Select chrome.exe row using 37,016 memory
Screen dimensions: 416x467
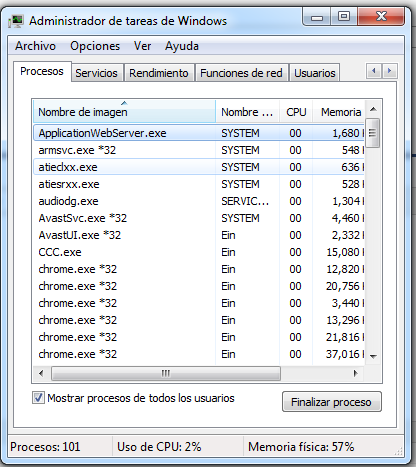coord(199,354)
